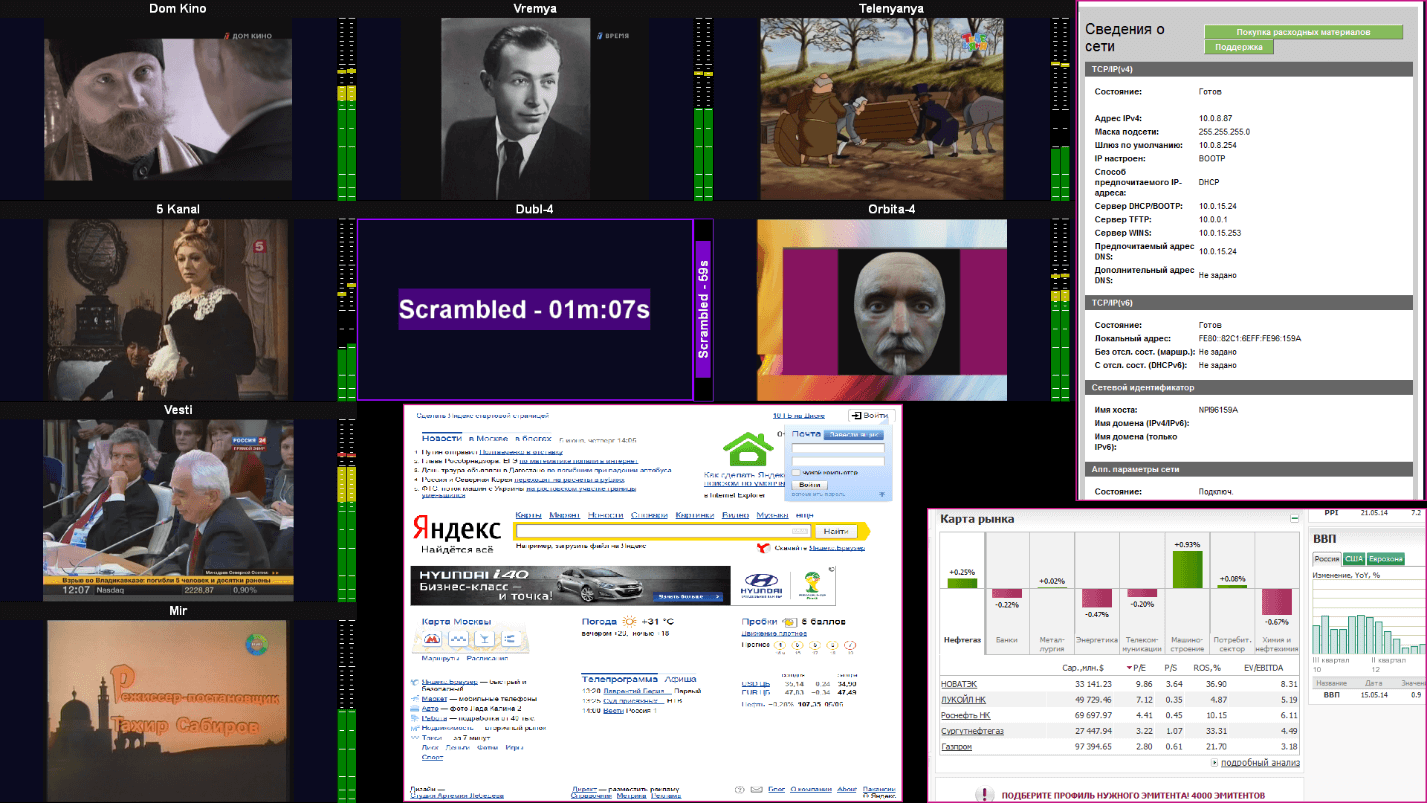
Task: Click the host name value NPI96159A
Action: tap(1218, 410)
